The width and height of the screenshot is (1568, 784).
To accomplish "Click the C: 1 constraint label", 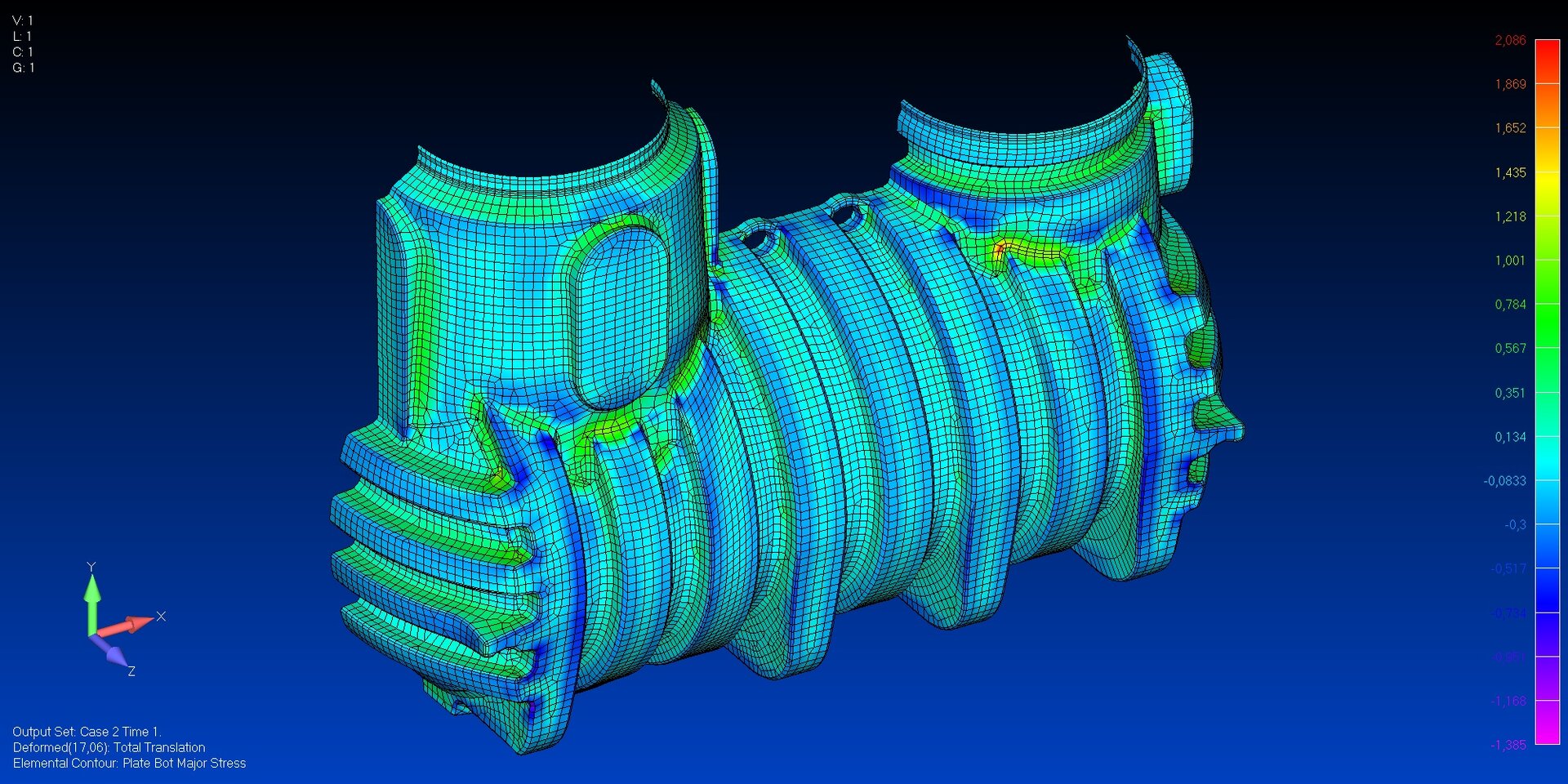I will (x=23, y=51).
